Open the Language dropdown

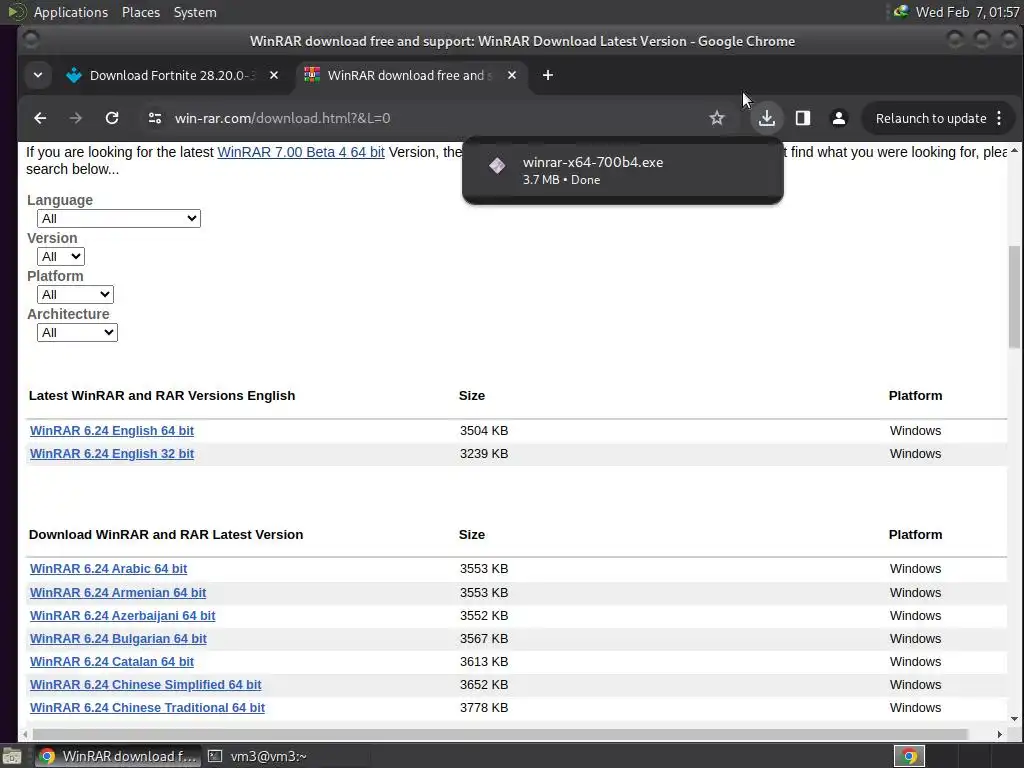coord(119,218)
